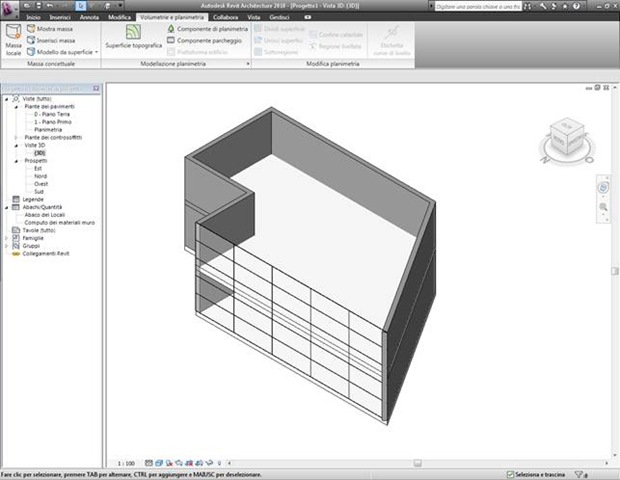Select the Est elevation
This screenshot has height=480, width=620.
pos(38,168)
